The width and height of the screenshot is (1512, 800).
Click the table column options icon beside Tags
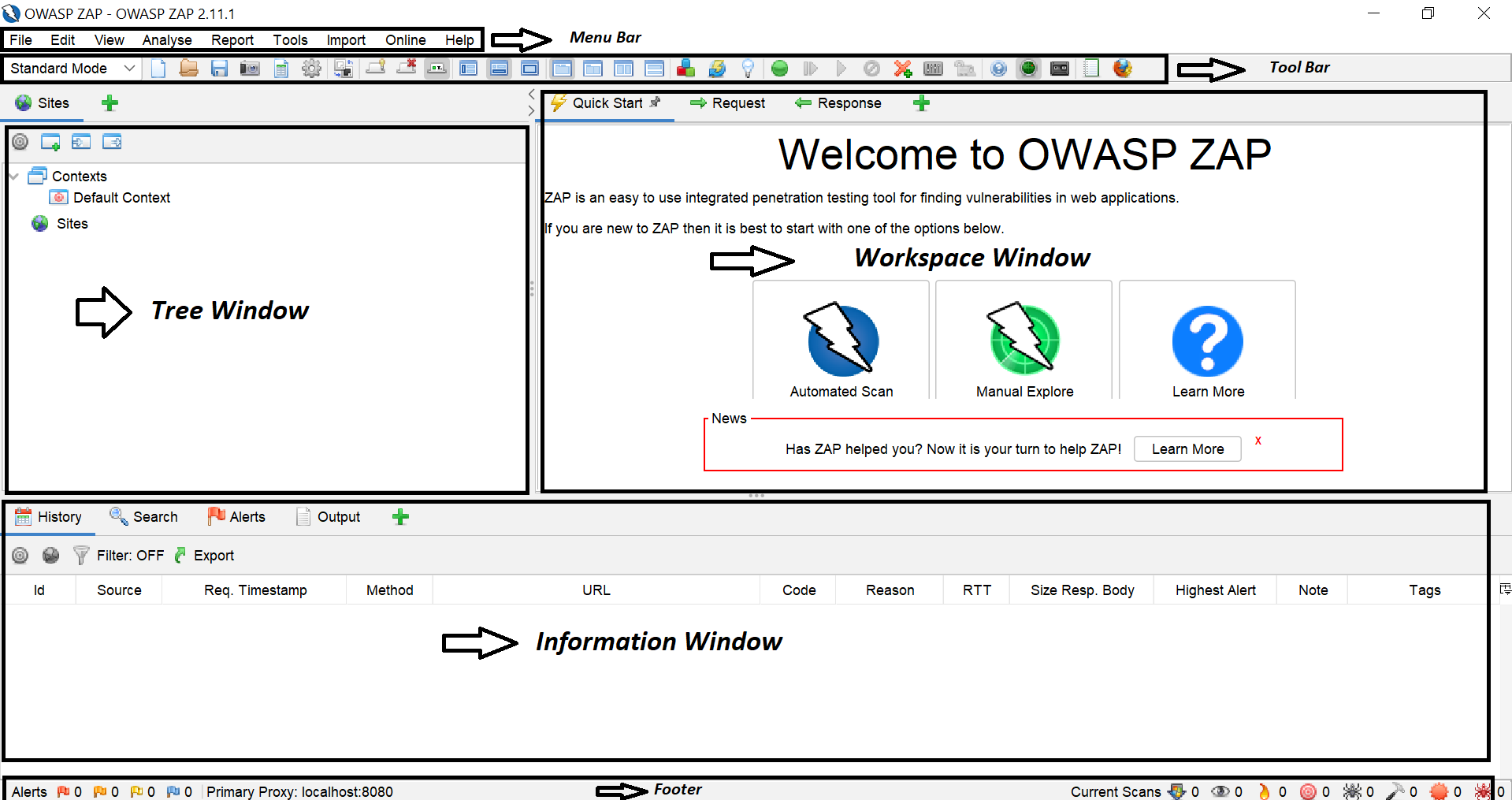click(1504, 590)
